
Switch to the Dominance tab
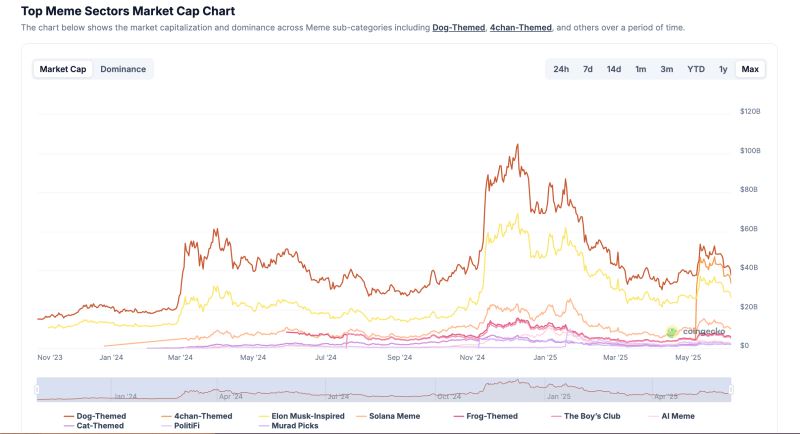tap(123, 69)
